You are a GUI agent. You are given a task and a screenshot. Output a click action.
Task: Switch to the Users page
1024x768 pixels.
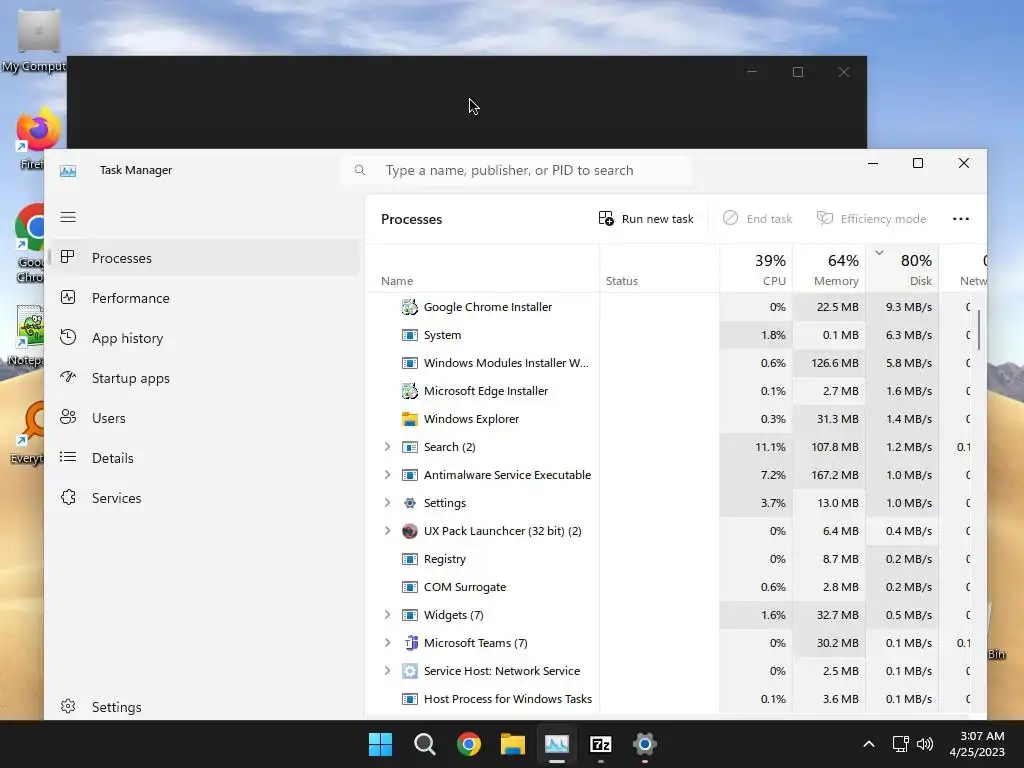tap(204, 418)
